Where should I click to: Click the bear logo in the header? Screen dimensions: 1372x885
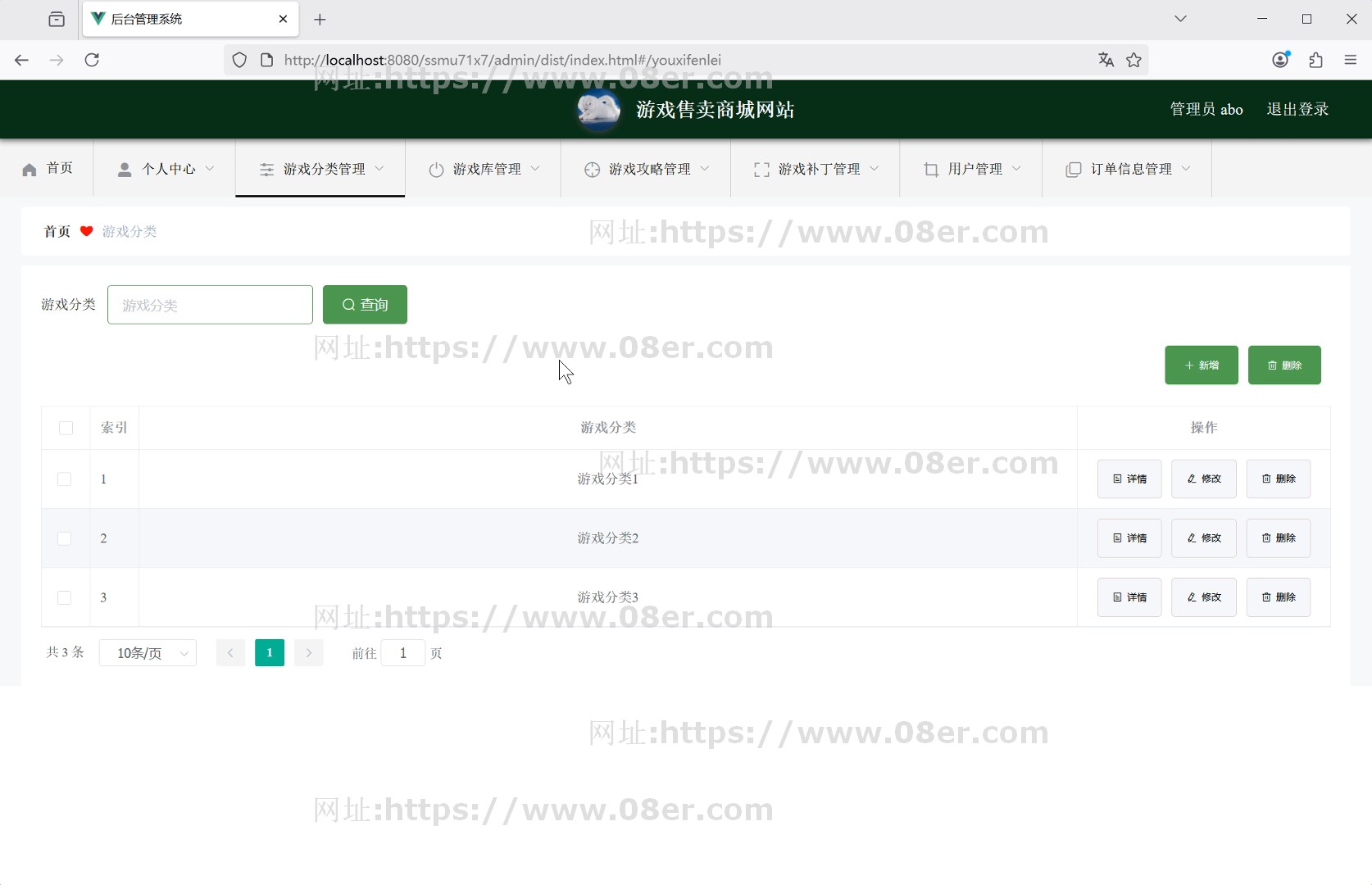coord(597,109)
